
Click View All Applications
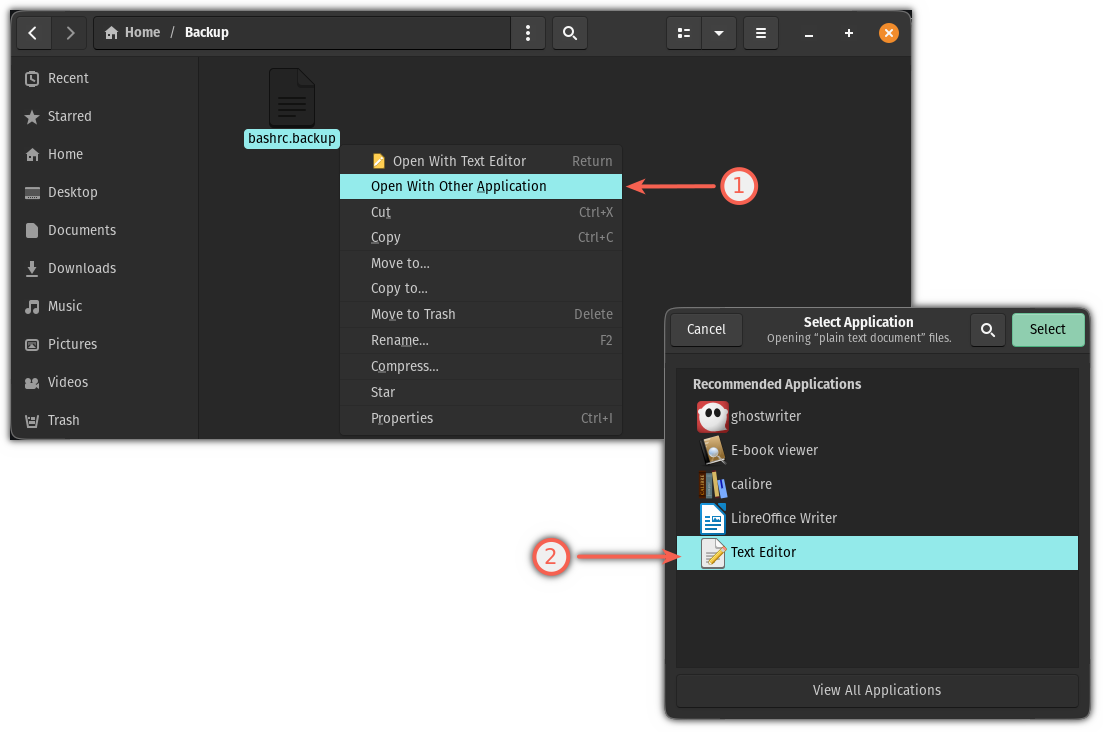877,690
